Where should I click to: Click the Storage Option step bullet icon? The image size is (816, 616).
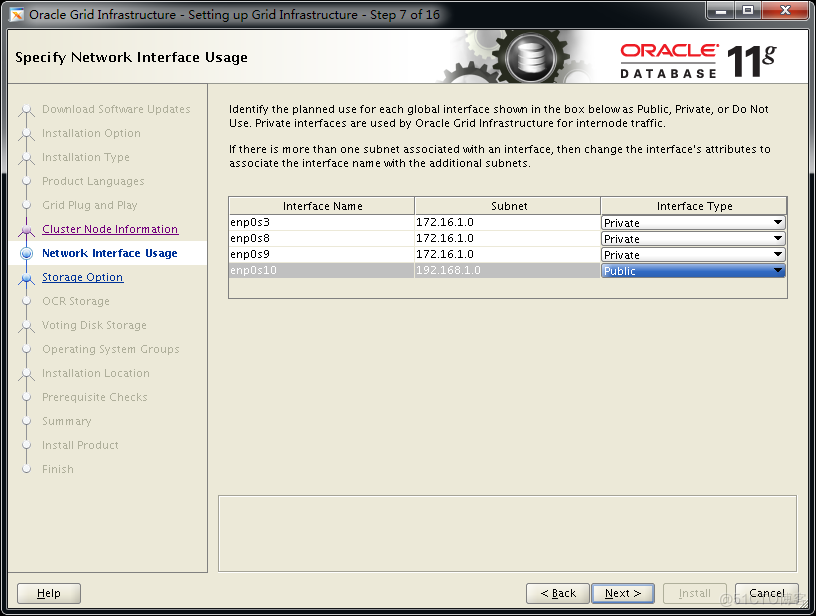click(x=26, y=278)
